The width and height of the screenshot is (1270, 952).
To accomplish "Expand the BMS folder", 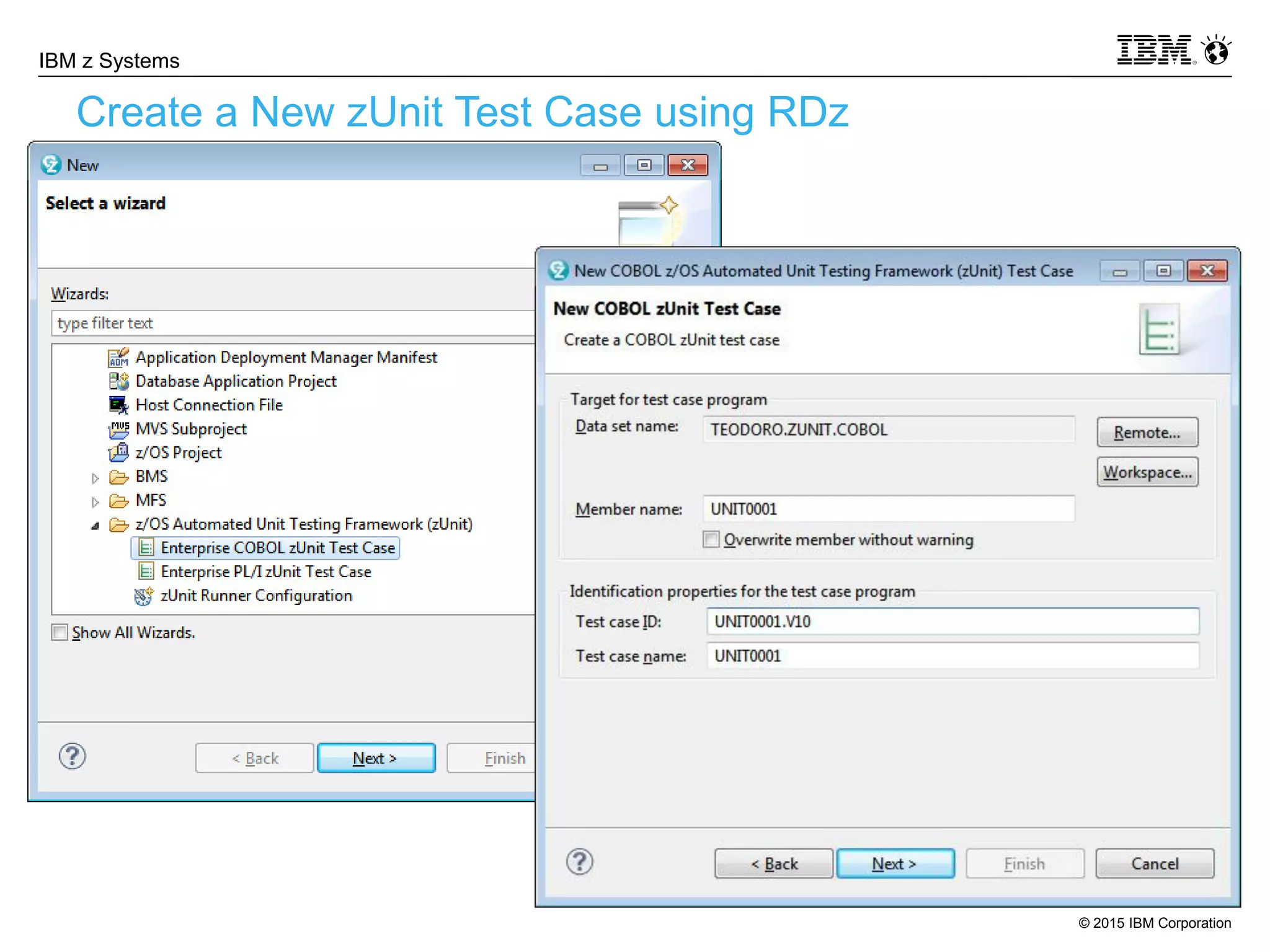I will (95, 478).
